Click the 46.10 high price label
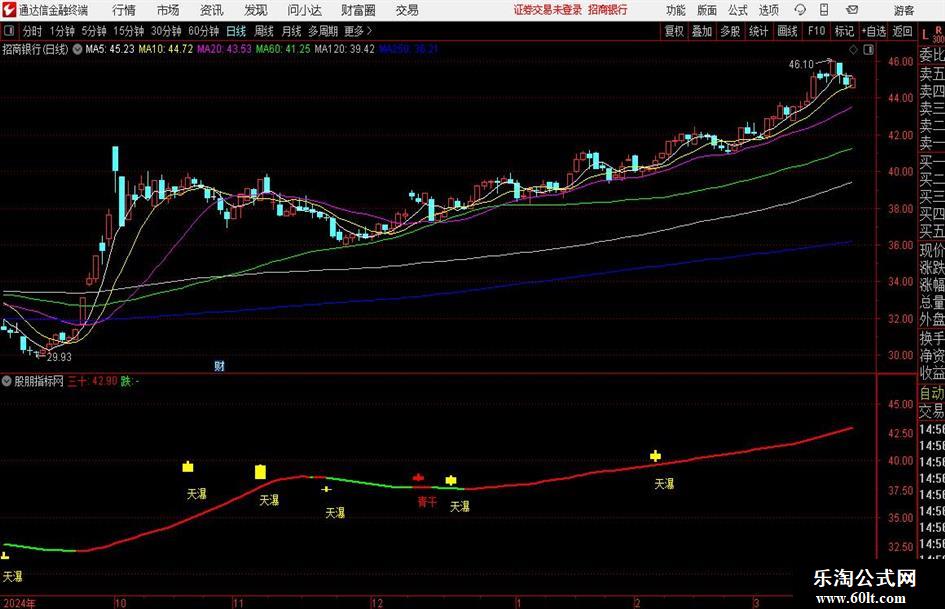The width and height of the screenshot is (945, 609). click(x=801, y=64)
